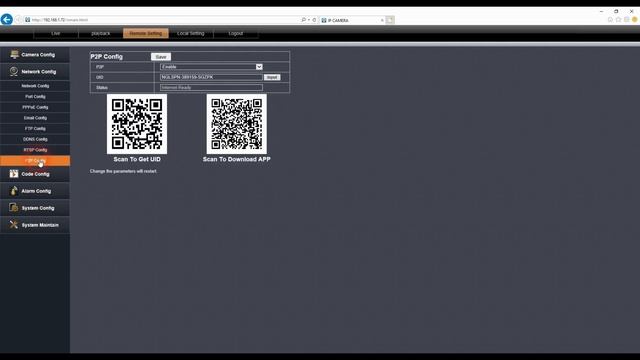Click the 'Scan To Get UID' caption

click(x=137, y=159)
